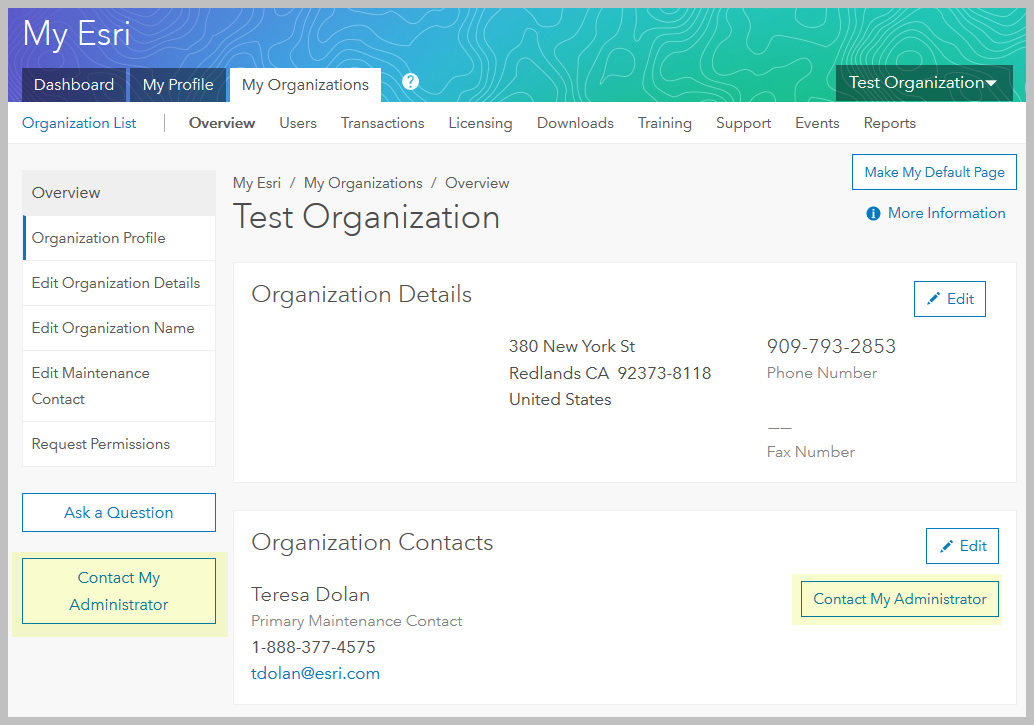Screen dimensions: 1034x725
Task: Open the Test Organization dropdown
Action: coord(924,83)
